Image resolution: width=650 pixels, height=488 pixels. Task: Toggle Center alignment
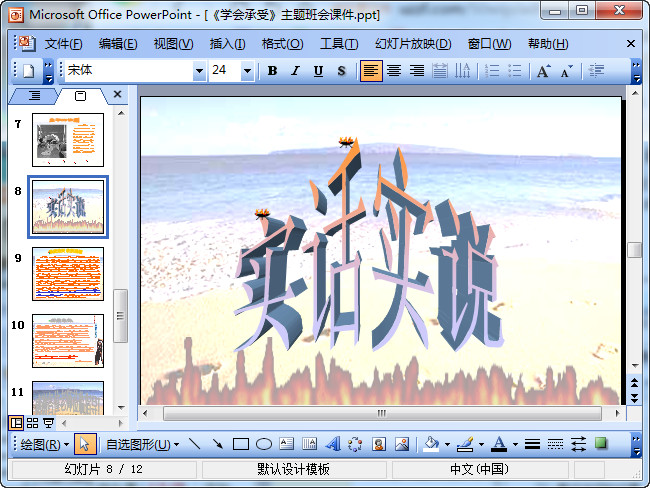coord(394,71)
